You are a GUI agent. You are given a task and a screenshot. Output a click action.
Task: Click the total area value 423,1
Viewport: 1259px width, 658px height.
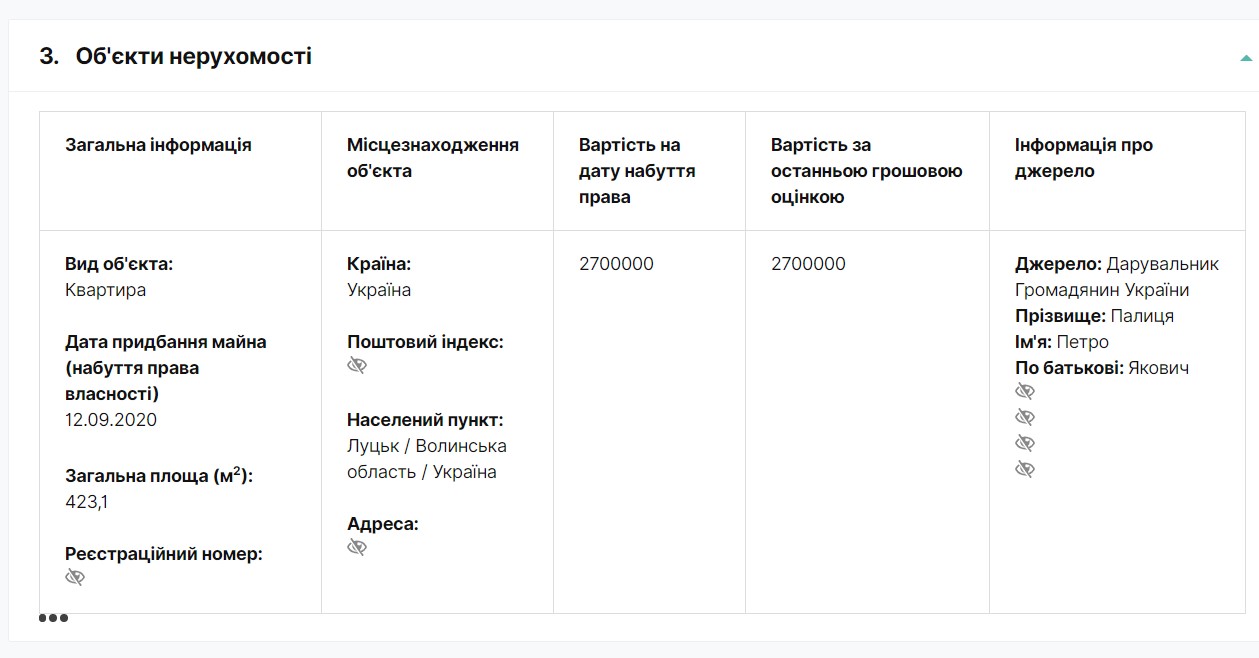pyautogui.click(x=86, y=502)
